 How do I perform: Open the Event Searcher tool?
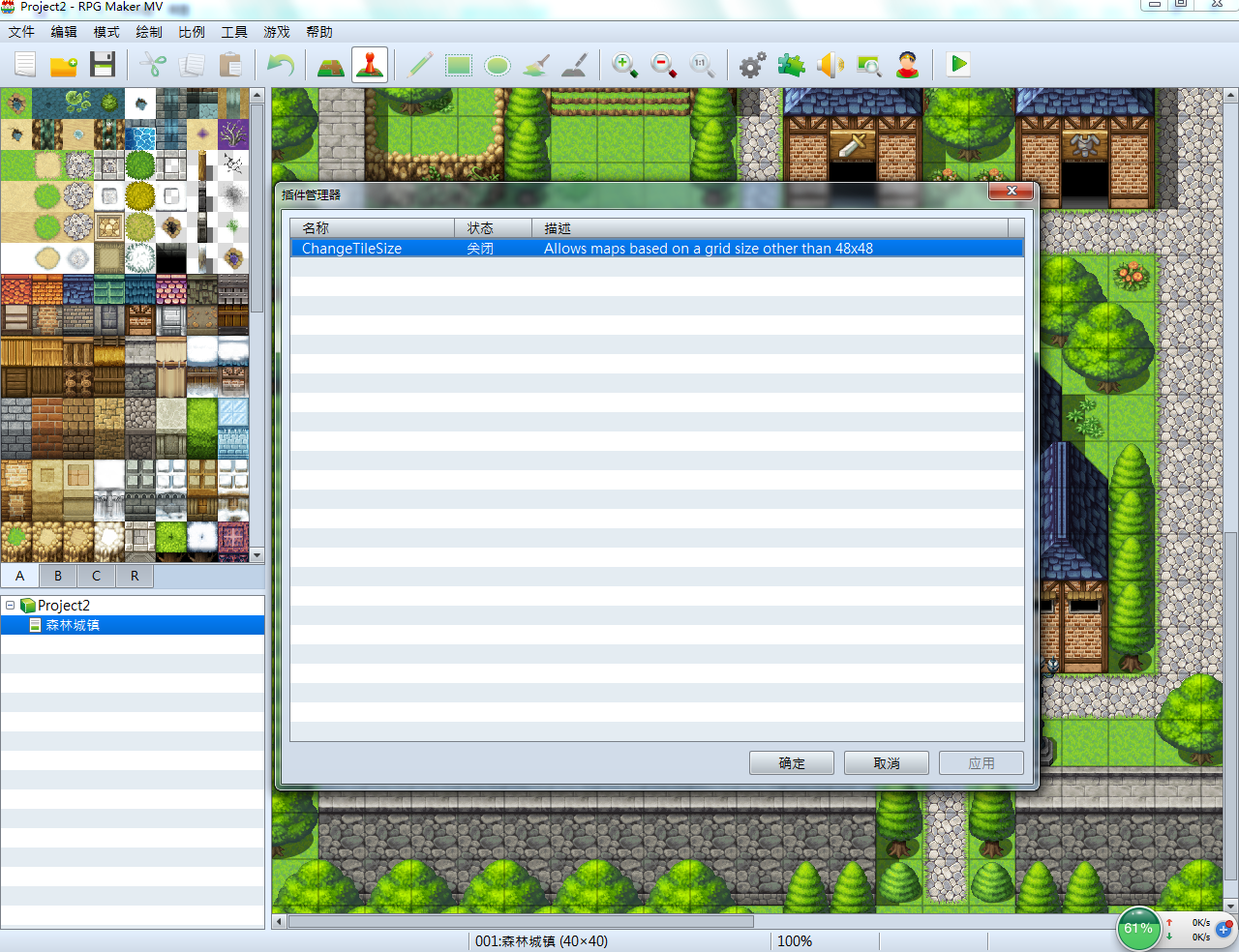(x=869, y=65)
